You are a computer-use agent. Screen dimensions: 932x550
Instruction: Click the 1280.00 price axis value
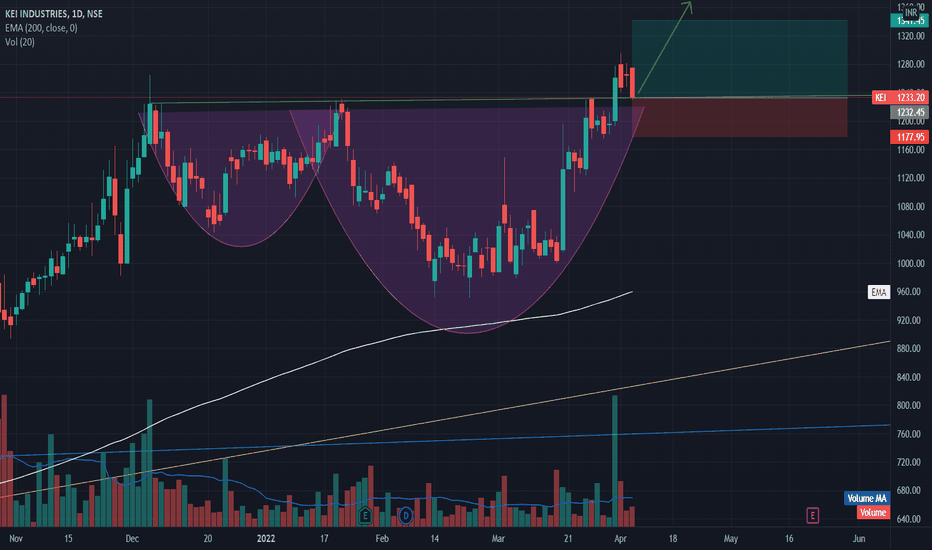tap(911, 64)
